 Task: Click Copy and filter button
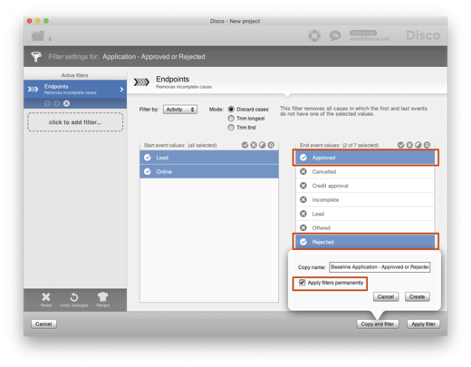[377, 324]
